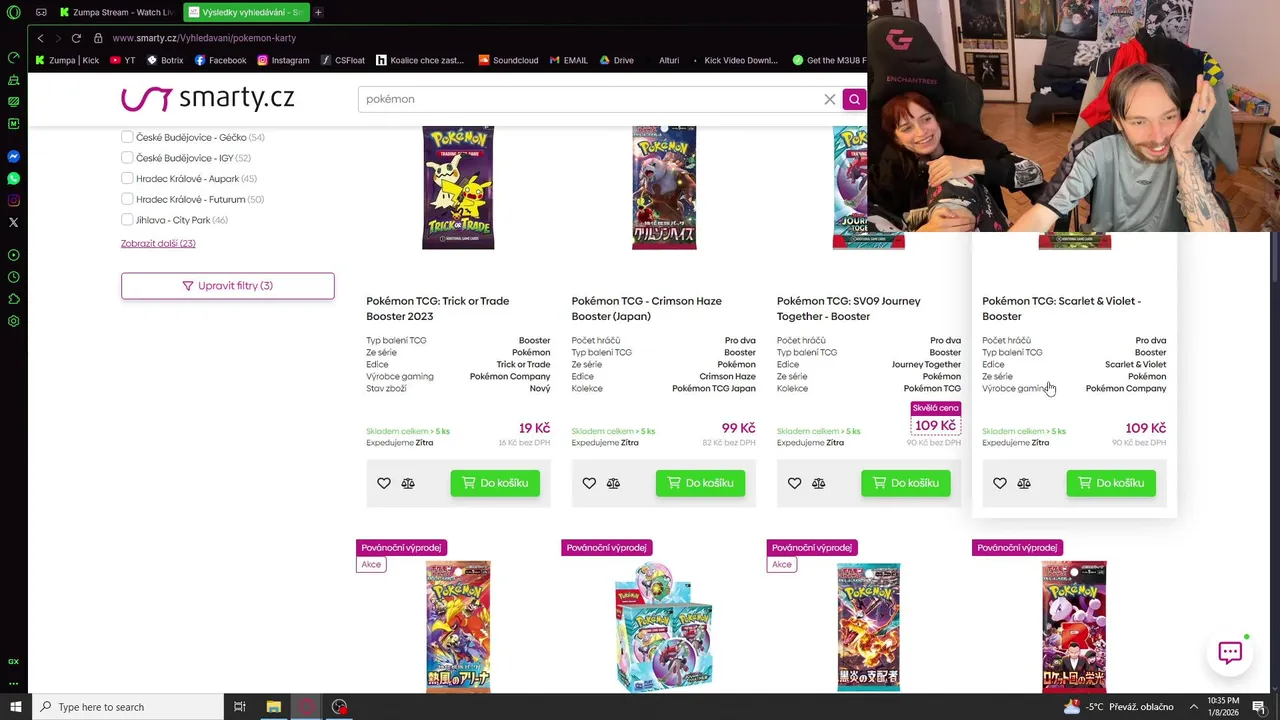The image size is (1280, 720).
Task: Go to smarty.cz homepage logo
Action: pos(208,98)
